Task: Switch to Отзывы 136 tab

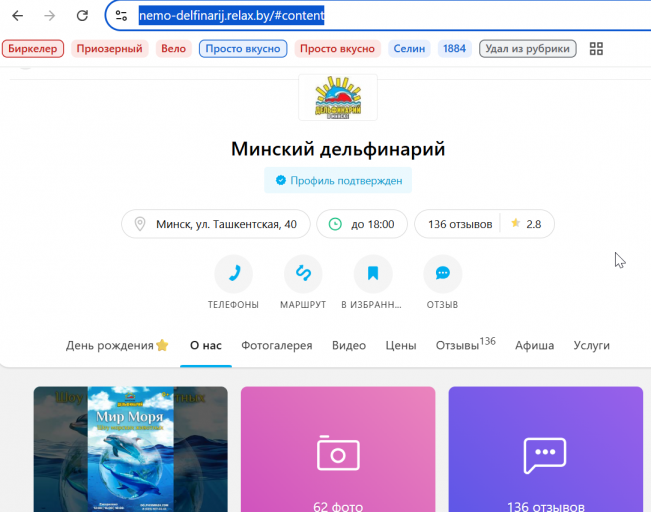Action: pos(466,345)
